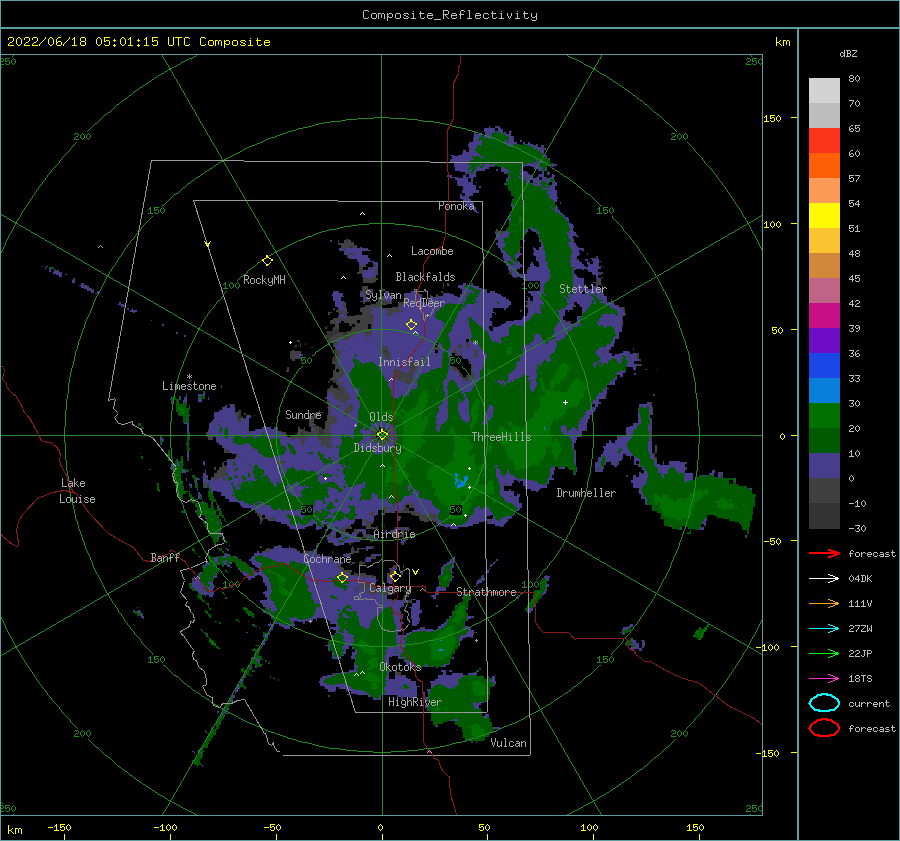This screenshot has height=841, width=900.
Task: Click the cyan current ellipse icon
Action: point(824,703)
